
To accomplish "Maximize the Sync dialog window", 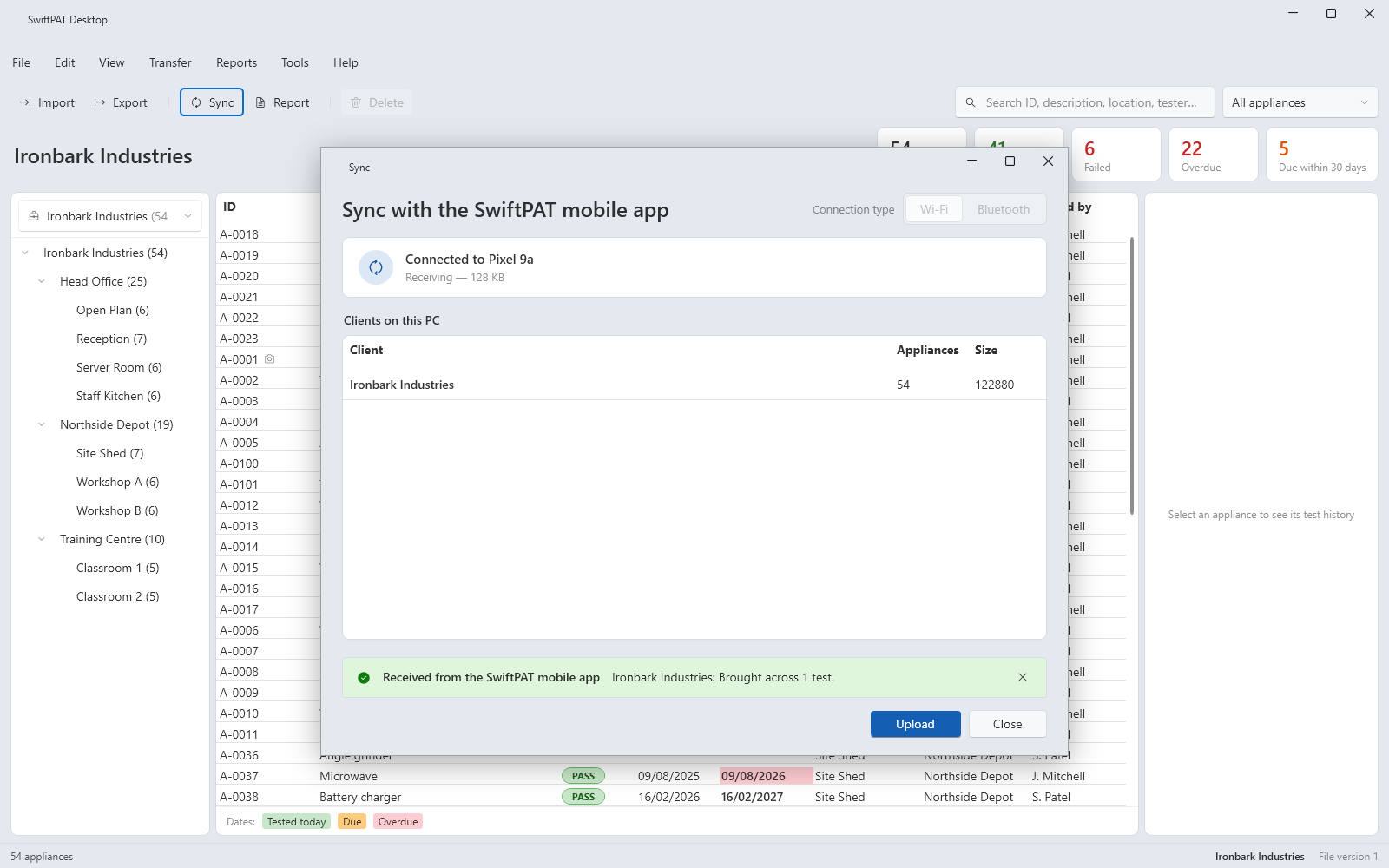I will point(1010,161).
